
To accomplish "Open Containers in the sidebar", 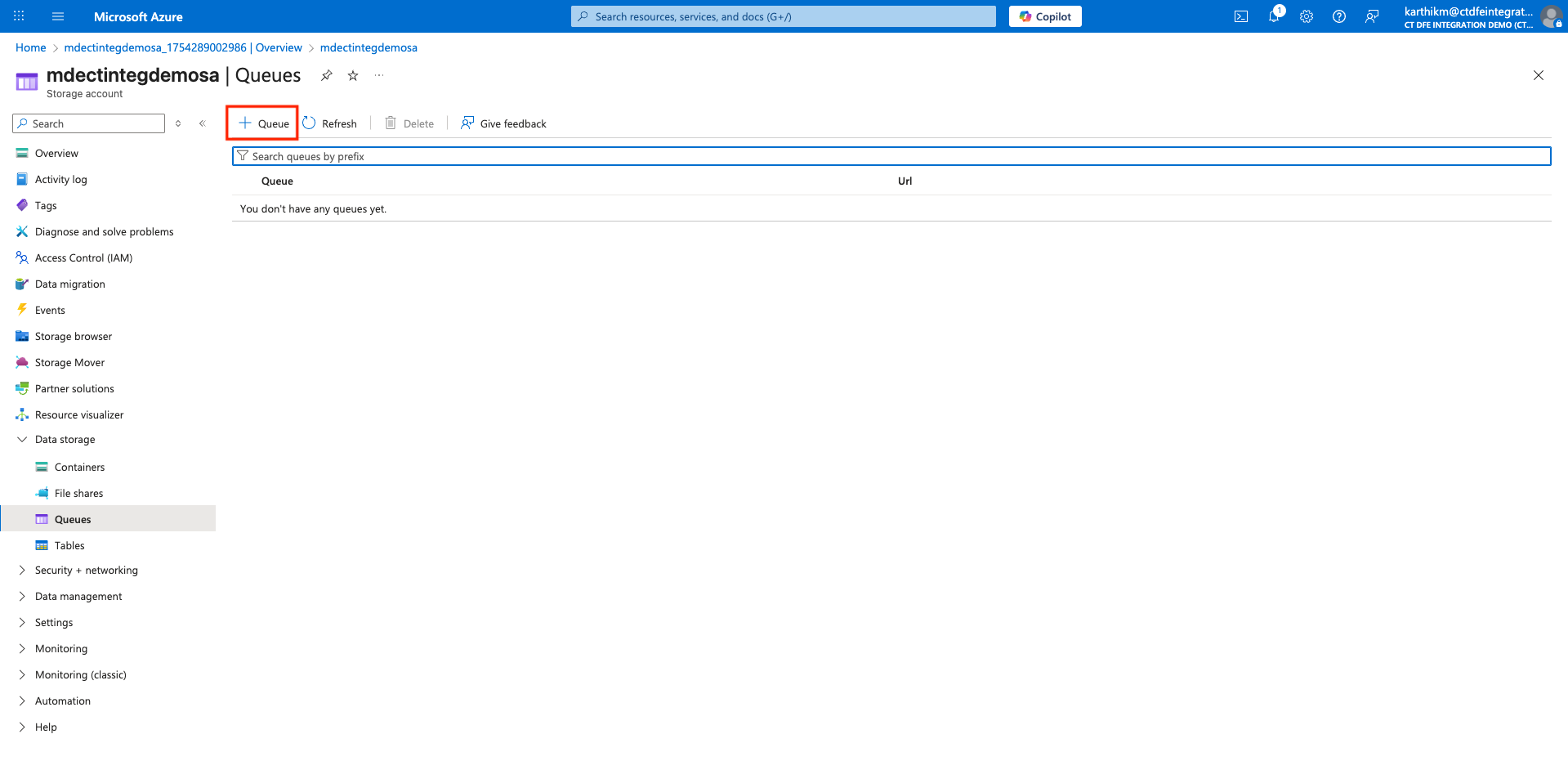I will [x=79, y=468].
